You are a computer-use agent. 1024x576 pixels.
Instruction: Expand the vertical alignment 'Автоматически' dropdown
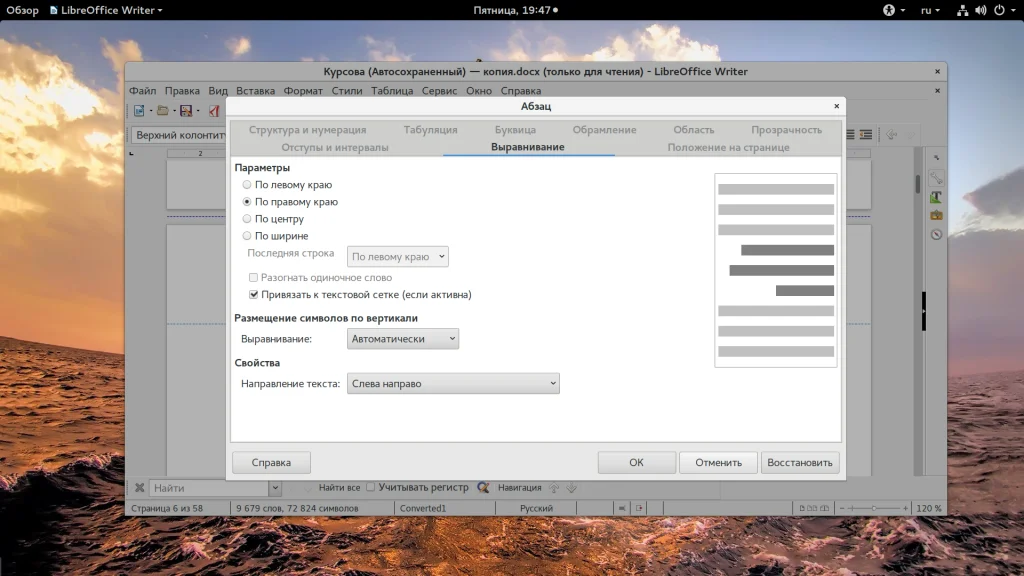pos(403,339)
